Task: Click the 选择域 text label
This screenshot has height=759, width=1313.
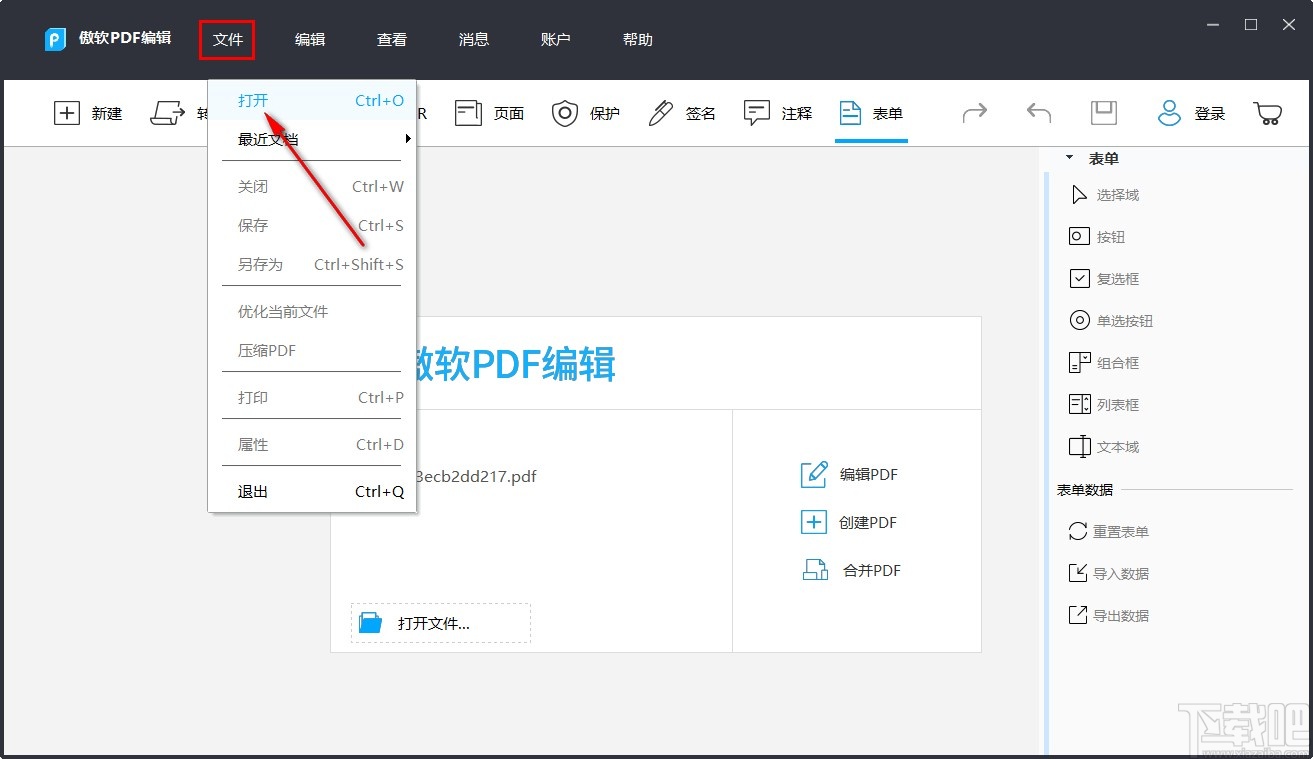Action: (x=1118, y=196)
